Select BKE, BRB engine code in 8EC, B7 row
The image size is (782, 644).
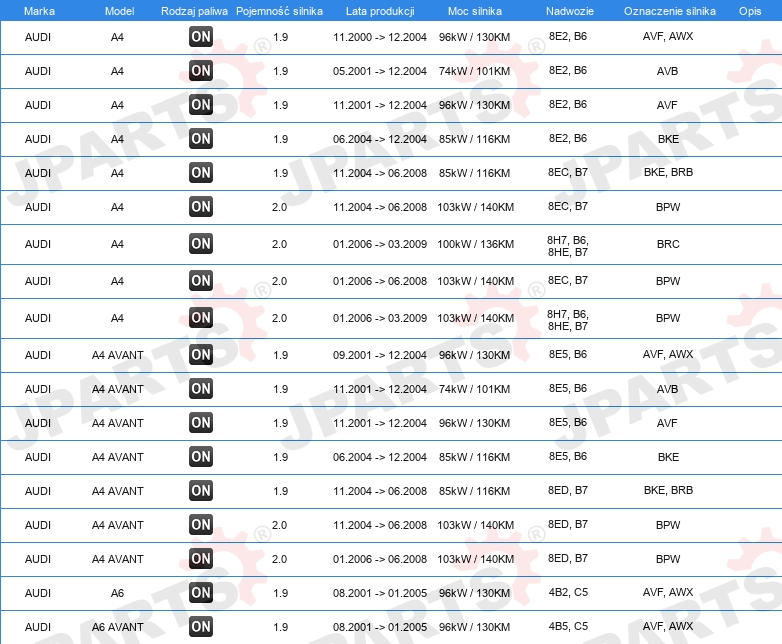pos(668,172)
